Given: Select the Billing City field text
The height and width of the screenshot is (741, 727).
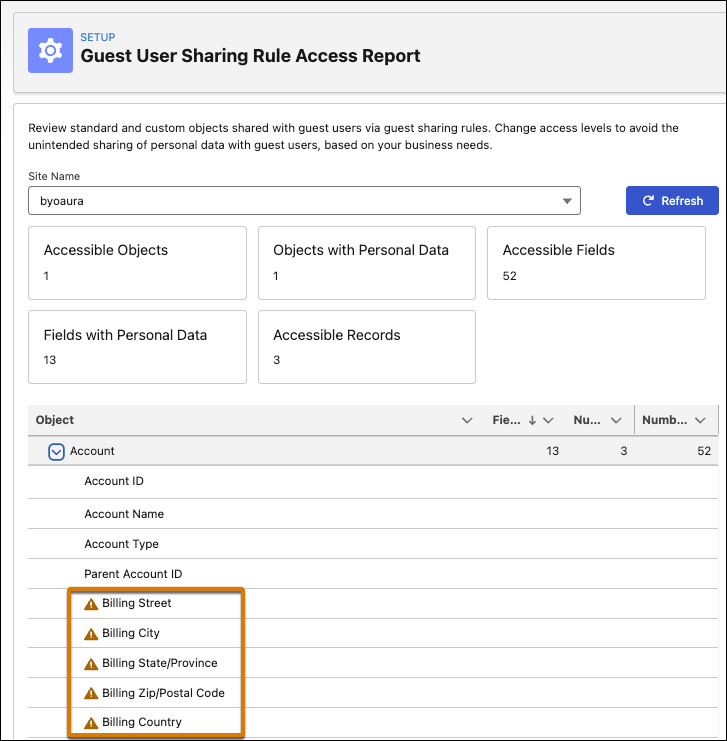Looking at the screenshot, I should (x=131, y=633).
